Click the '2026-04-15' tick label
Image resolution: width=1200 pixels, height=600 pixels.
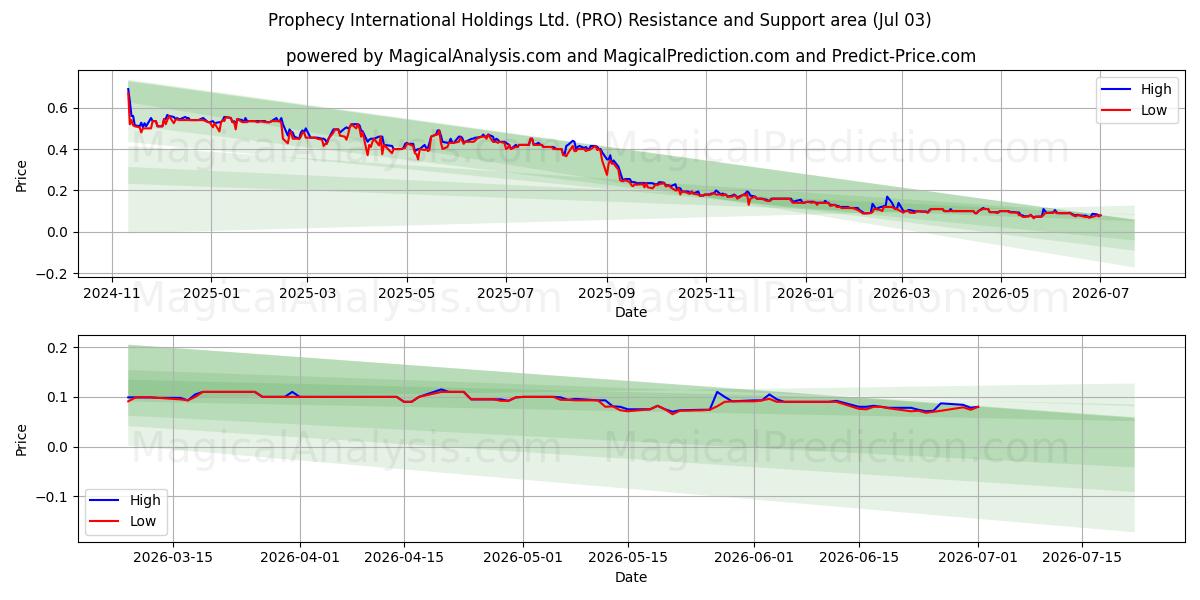(x=404, y=557)
